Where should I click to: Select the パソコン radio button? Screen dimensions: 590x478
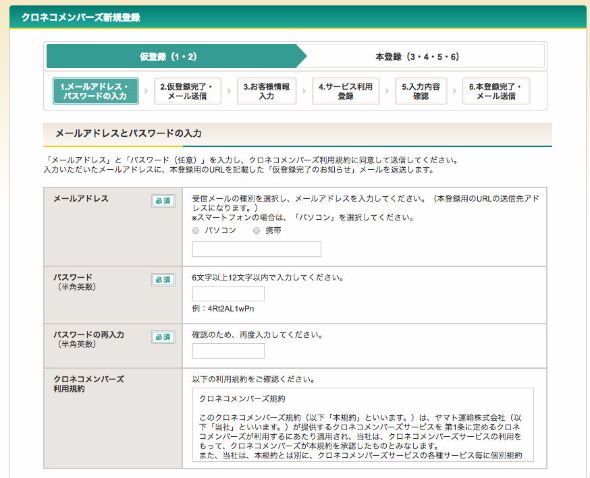(196, 231)
